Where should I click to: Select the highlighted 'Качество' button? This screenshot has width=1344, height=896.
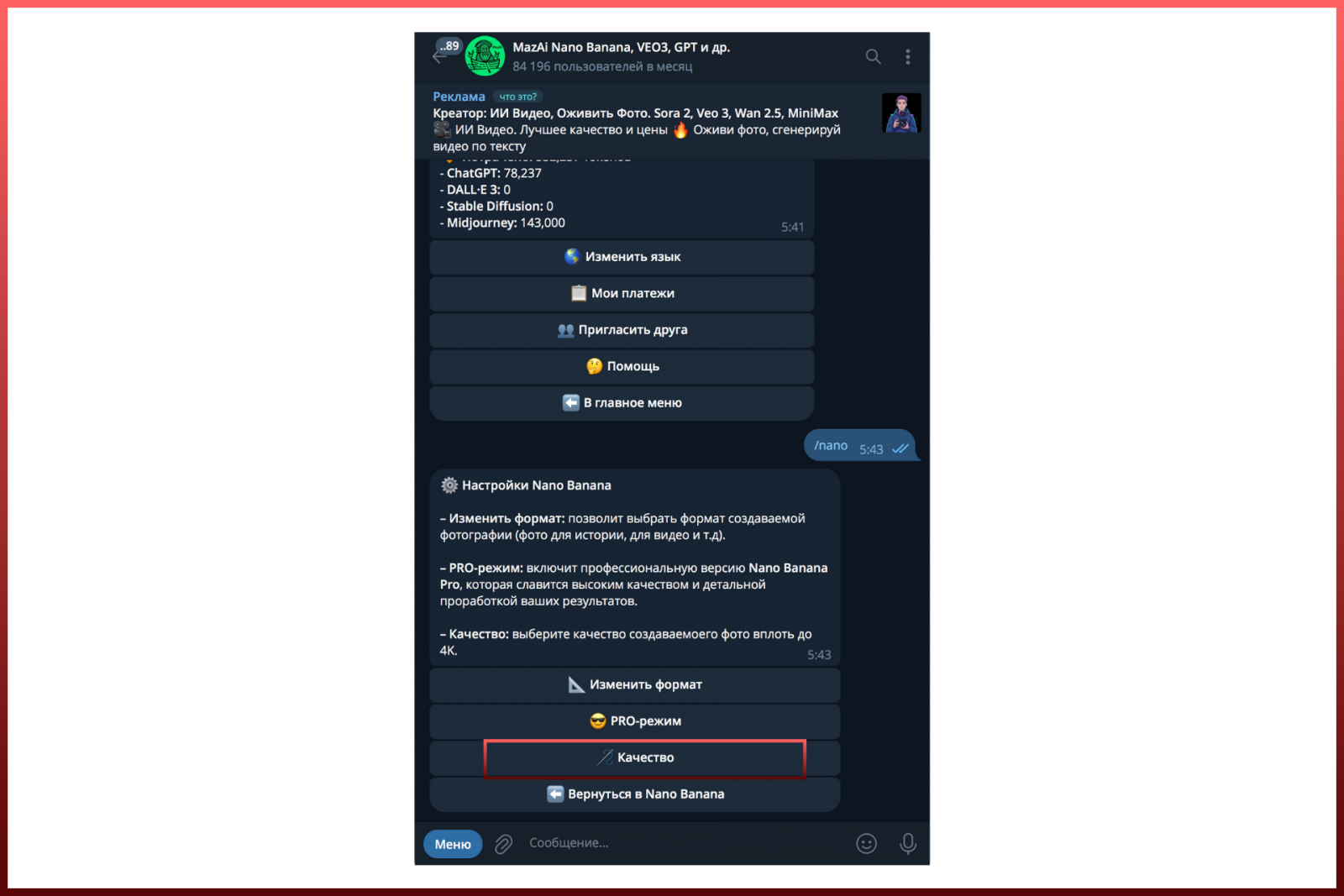635,758
